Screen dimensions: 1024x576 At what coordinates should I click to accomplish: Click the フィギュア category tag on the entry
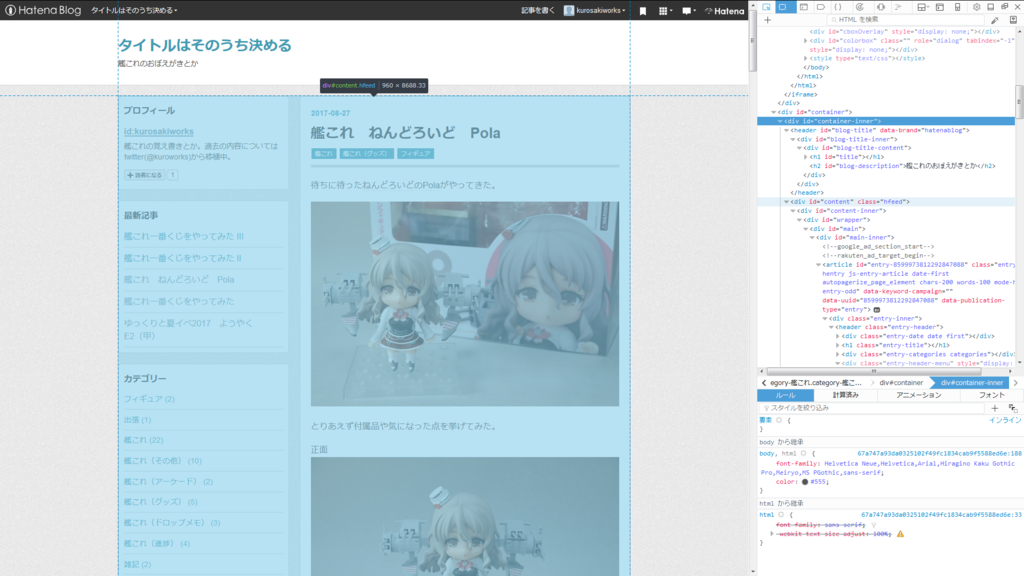[416, 153]
